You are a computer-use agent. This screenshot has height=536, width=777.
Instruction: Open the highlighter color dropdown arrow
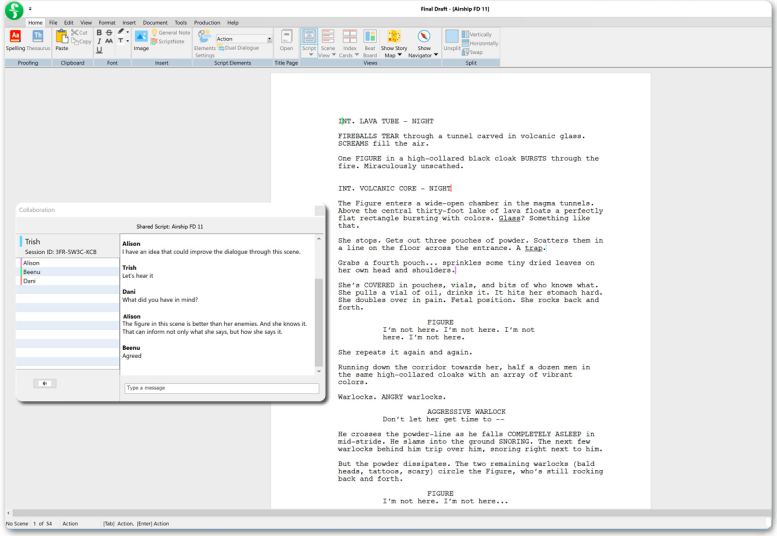tap(127, 32)
